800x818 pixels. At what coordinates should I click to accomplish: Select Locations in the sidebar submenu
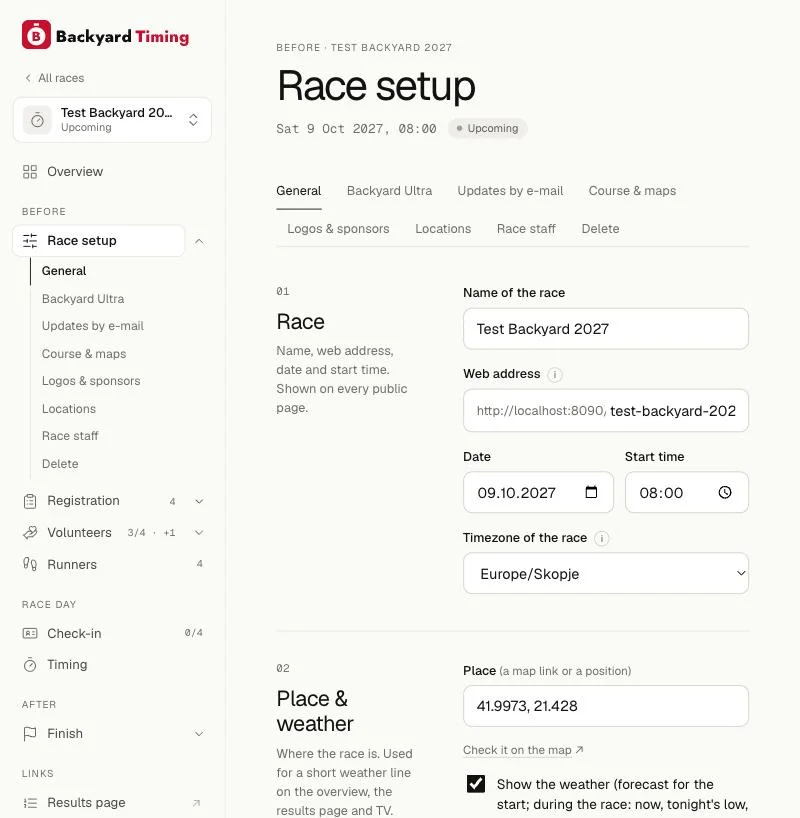pos(68,408)
